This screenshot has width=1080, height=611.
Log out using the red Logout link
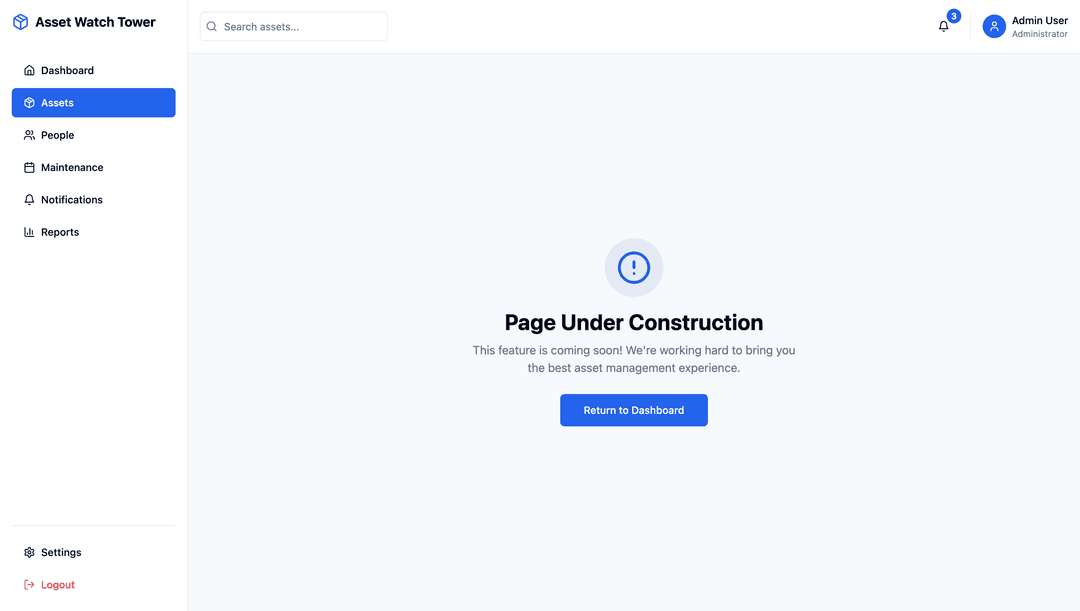click(x=57, y=585)
